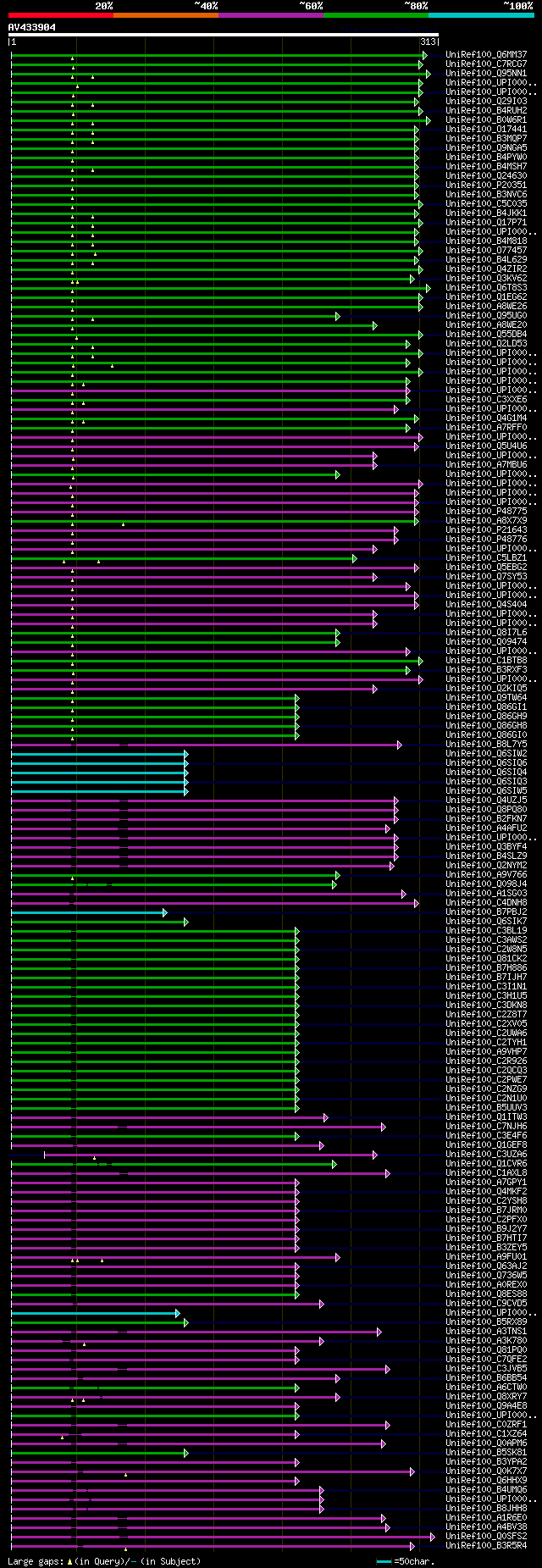Select label UniRef100_A1SG03

click(486, 894)
